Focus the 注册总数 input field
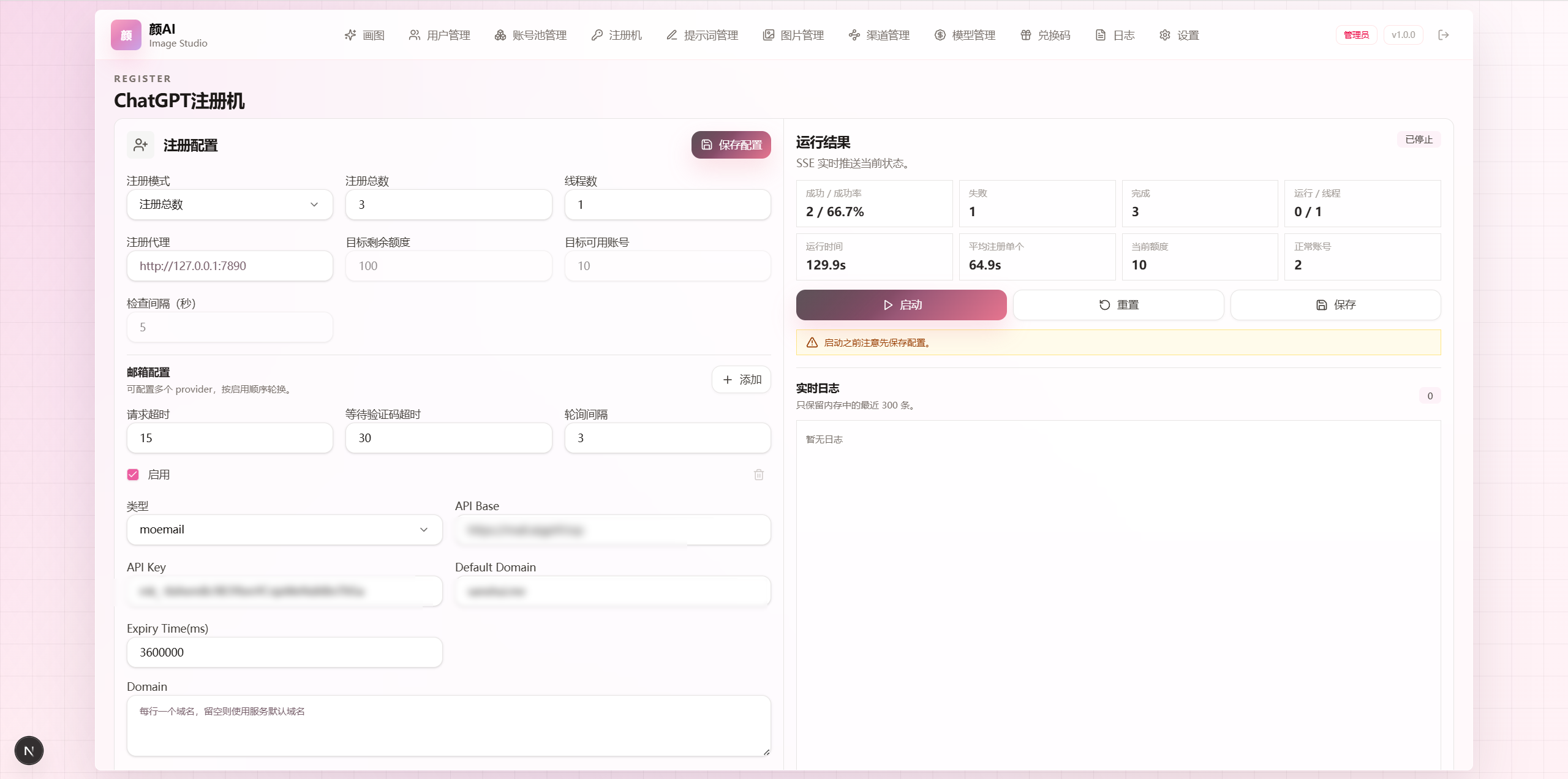1568x779 pixels. 449,205
